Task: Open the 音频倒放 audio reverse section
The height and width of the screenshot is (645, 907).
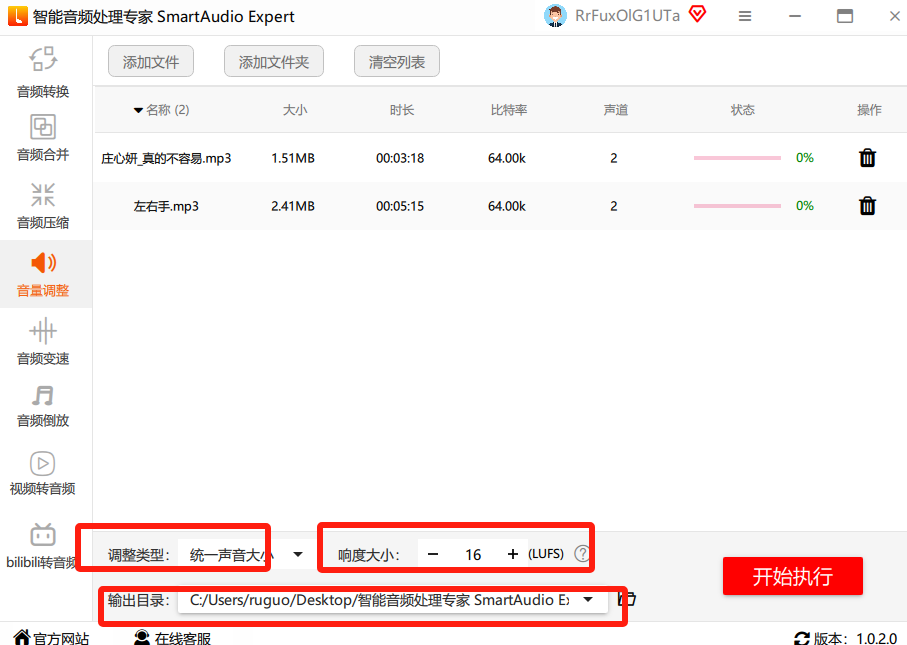Action: click(x=43, y=407)
